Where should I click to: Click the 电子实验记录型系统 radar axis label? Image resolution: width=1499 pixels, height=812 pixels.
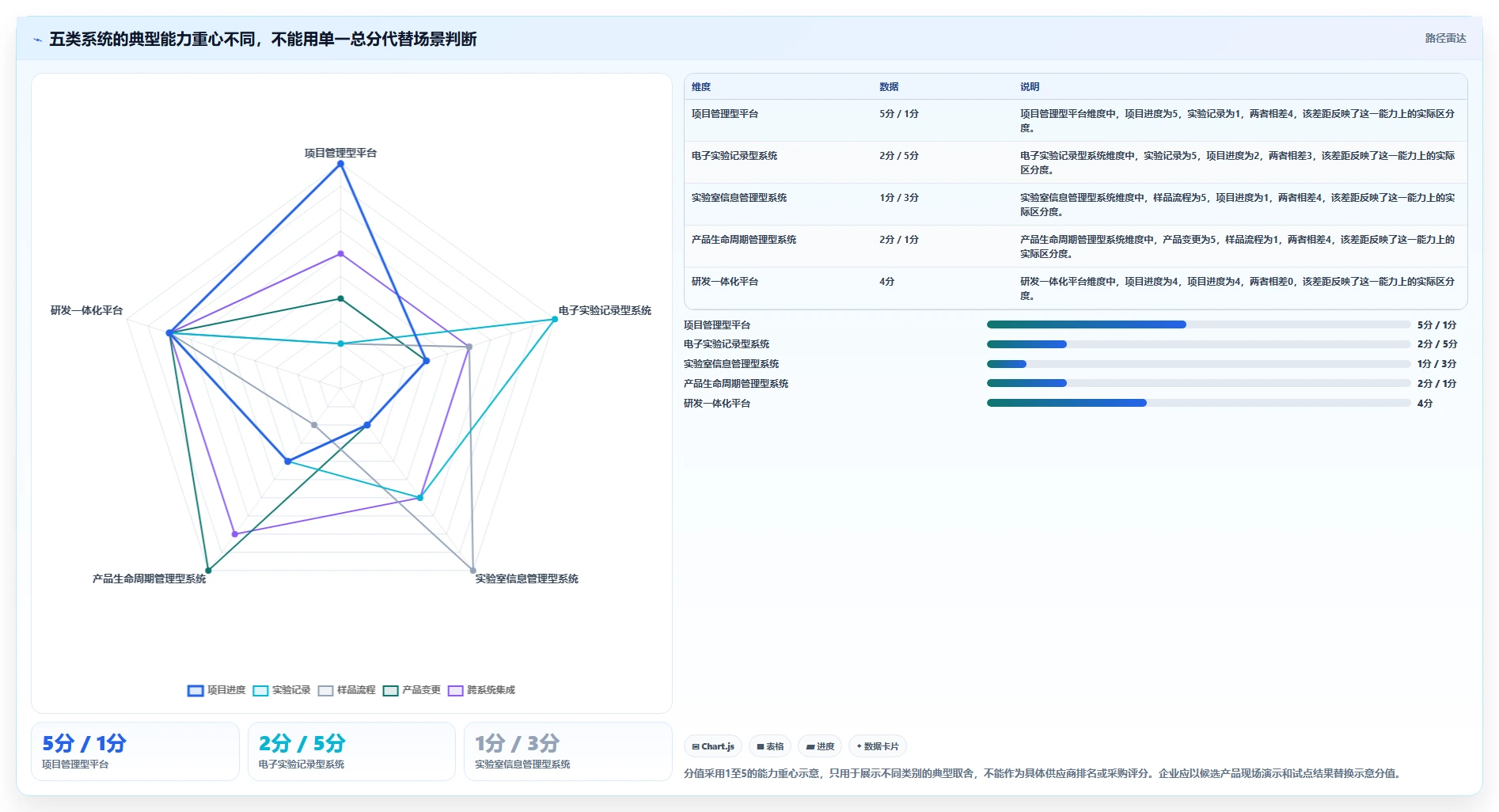point(605,310)
